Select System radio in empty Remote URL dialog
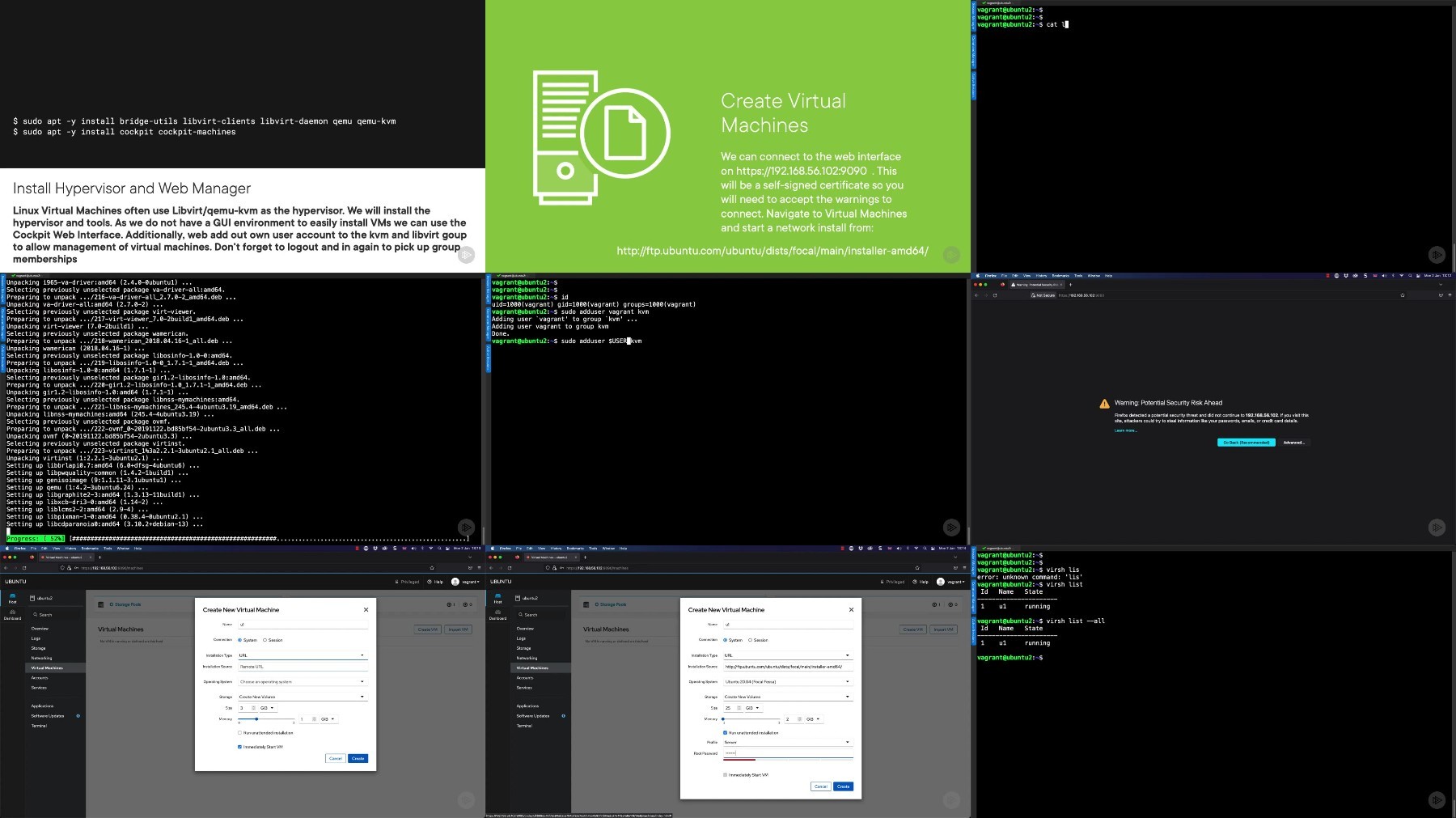Image resolution: width=1456 pixels, height=818 pixels. tap(239, 640)
